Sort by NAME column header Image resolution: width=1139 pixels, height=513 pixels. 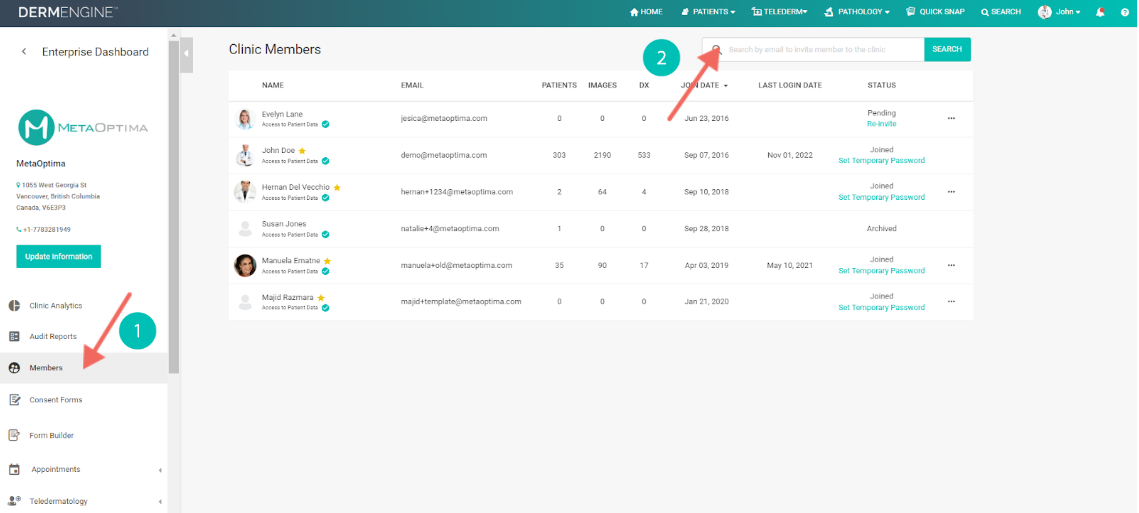[273, 86]
